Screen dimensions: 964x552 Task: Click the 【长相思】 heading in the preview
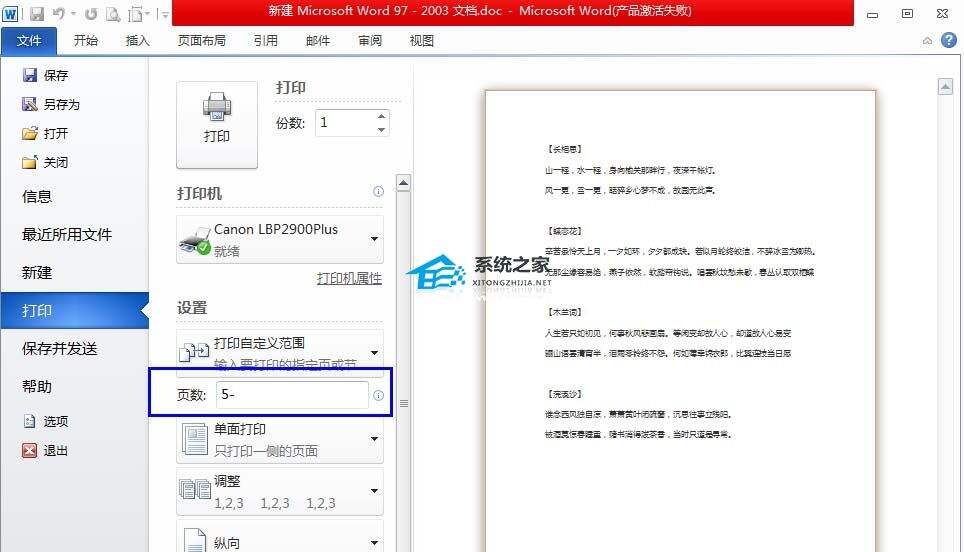tap(564, 149)
